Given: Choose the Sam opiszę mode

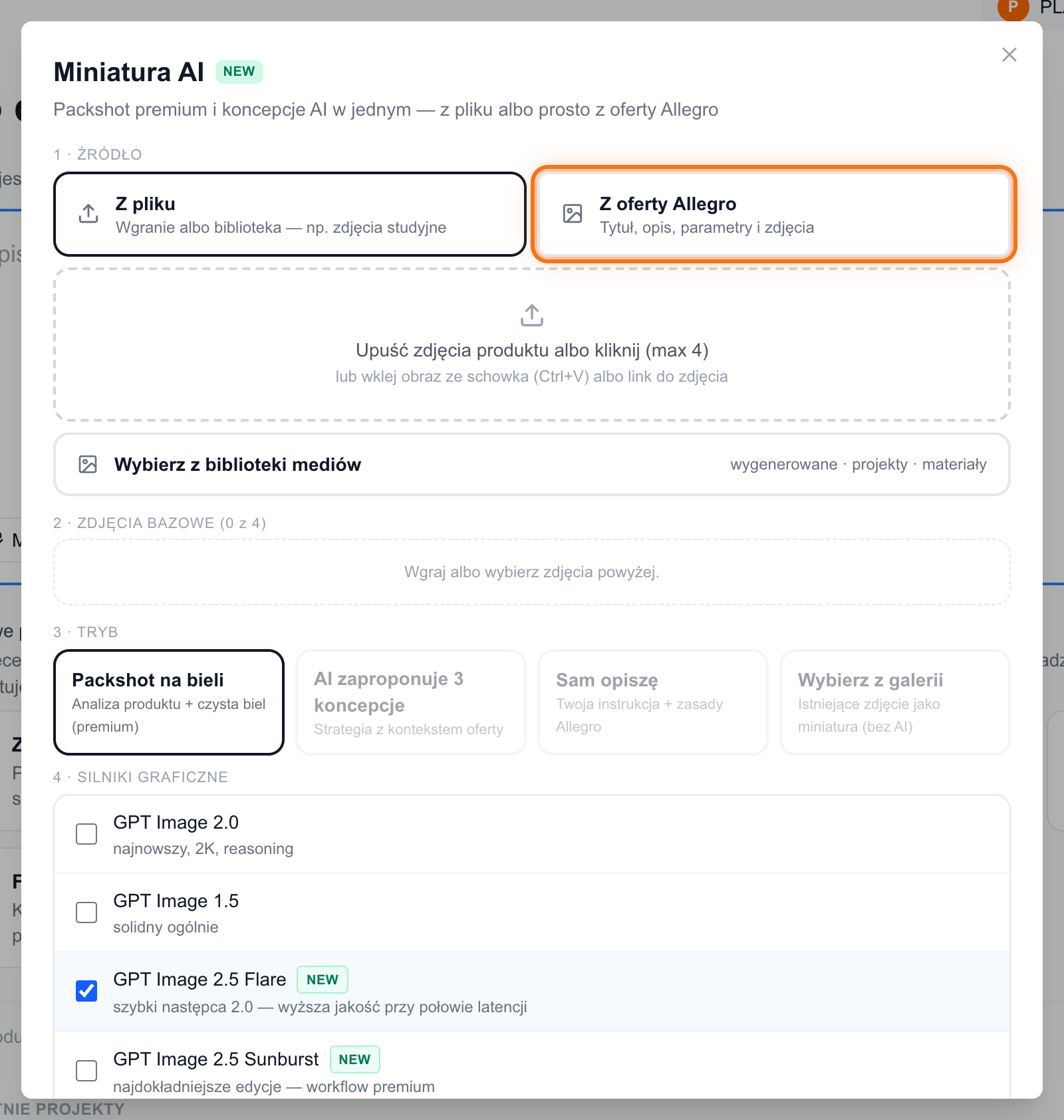Looking at the screenshot, I should pyautogui.click(x=653, y=702).
